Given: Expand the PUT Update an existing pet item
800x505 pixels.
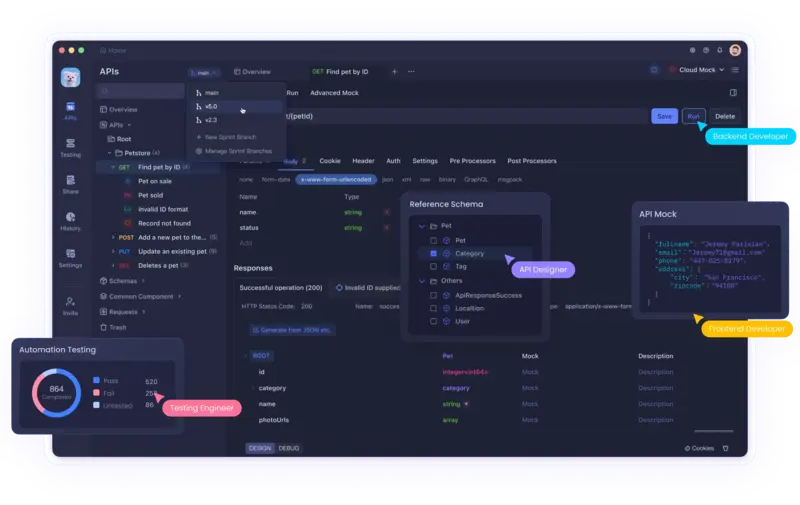Looking at the screenshot, I should click(113, 251).
